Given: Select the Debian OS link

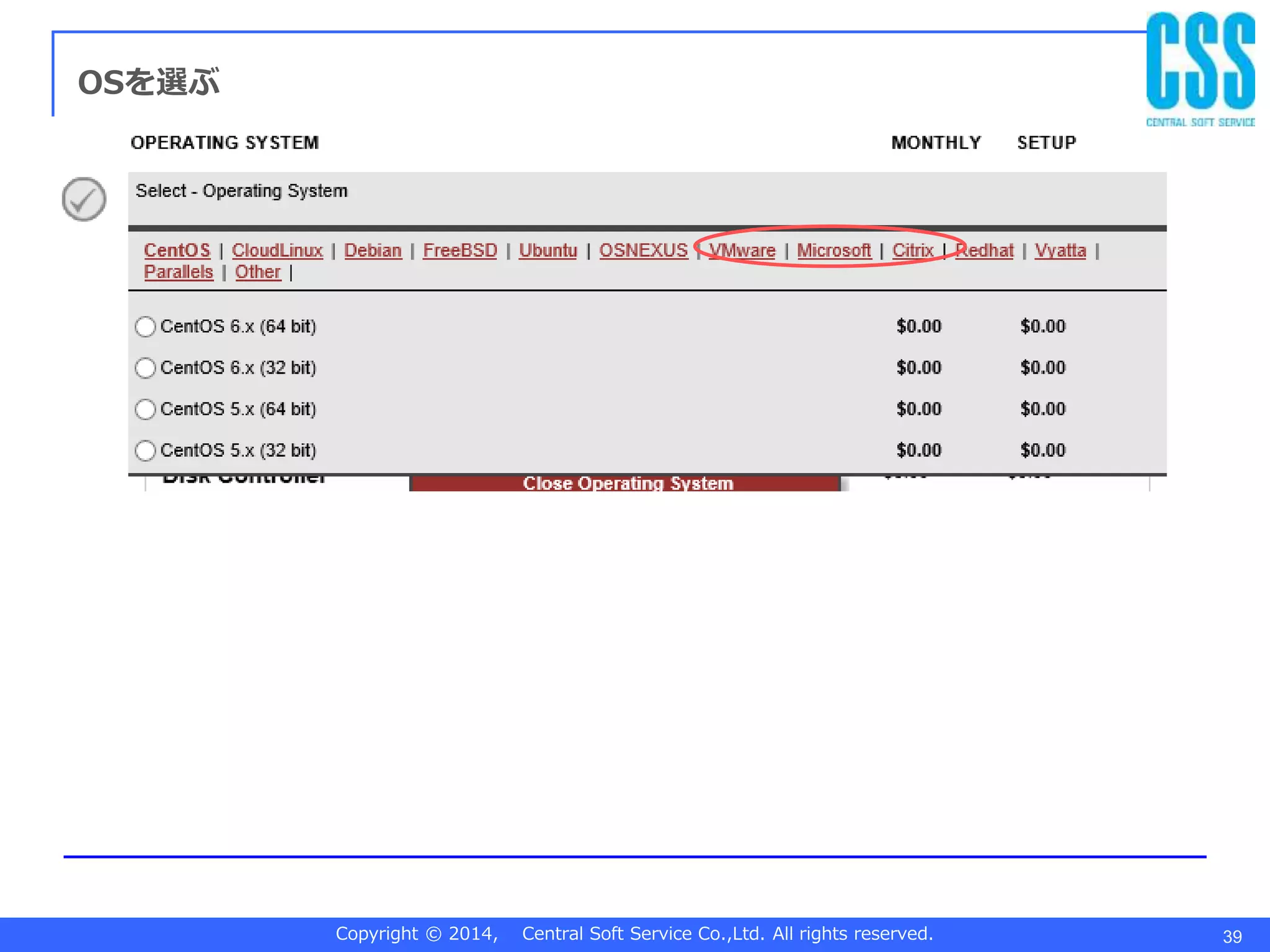Looking at the screenshot, I should point(373,250).
